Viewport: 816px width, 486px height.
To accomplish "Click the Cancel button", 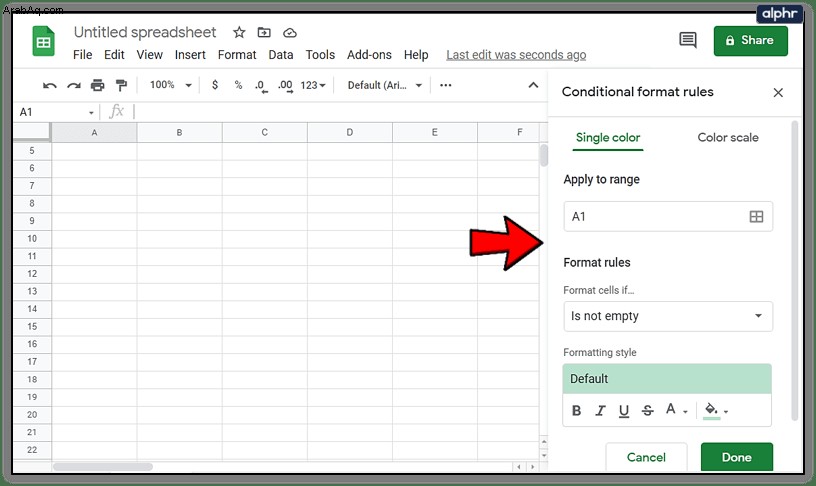I will click(646, 457).
